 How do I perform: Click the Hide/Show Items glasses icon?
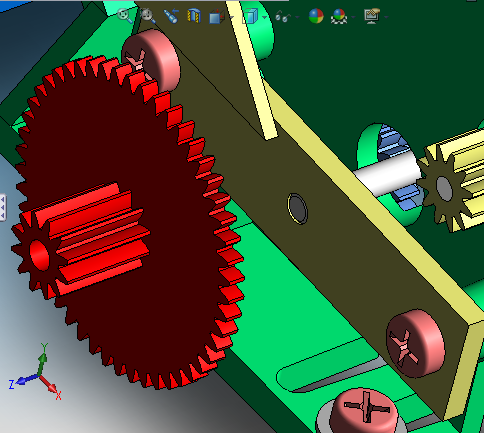(283, 16)
